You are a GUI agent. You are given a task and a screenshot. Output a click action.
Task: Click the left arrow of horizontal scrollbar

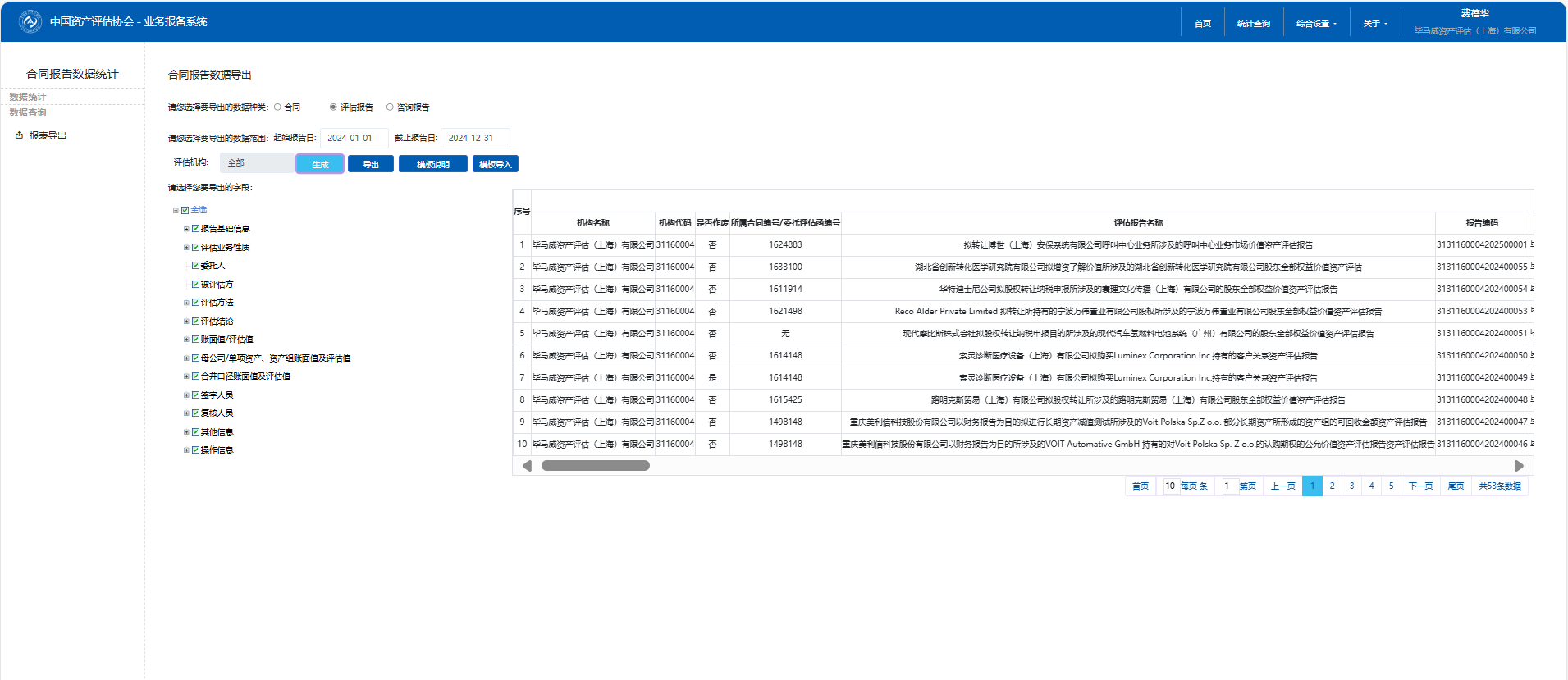[x=527, y=466]
